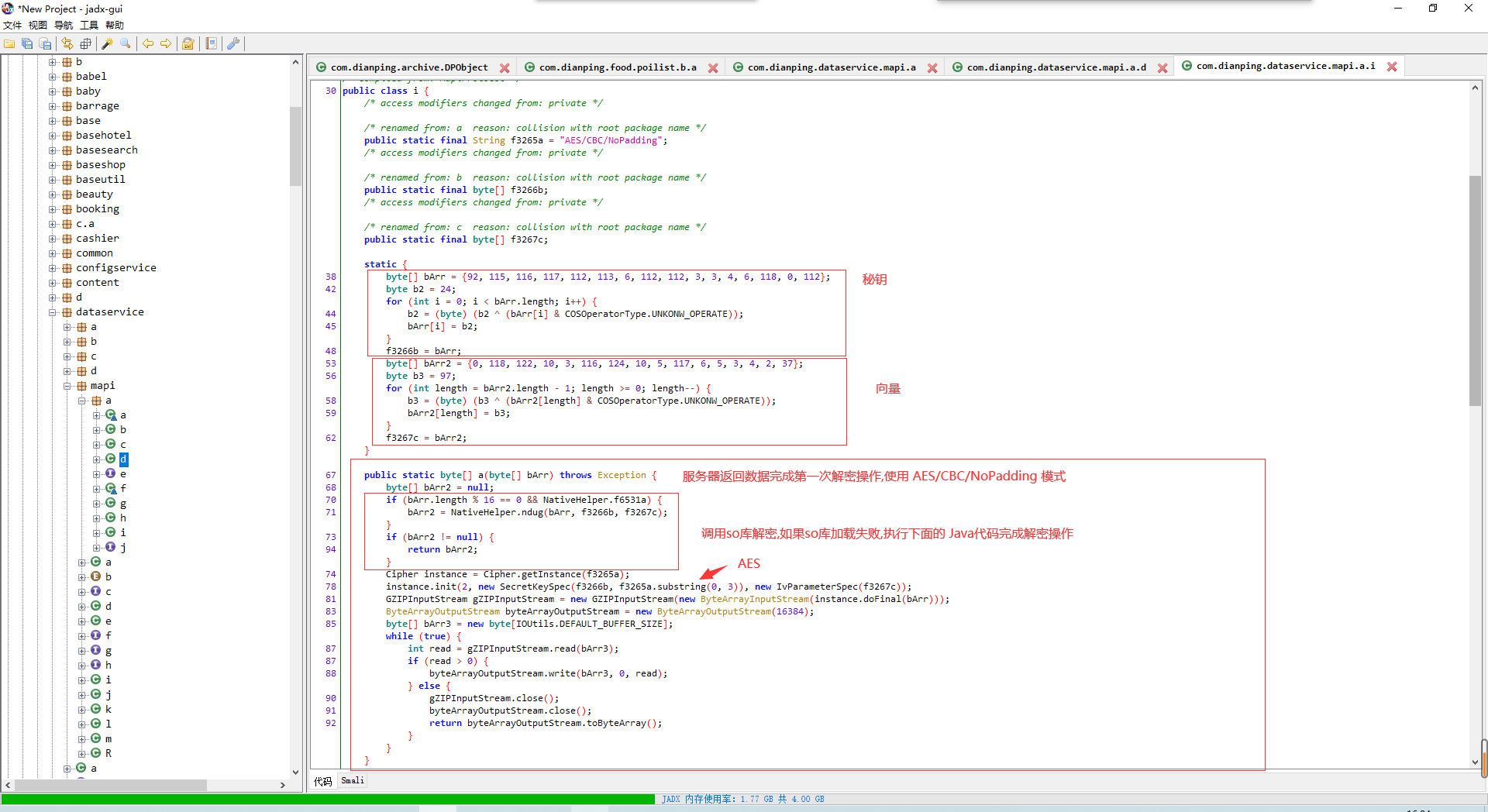Click the class icon next to m

click(x=95, y=738)
